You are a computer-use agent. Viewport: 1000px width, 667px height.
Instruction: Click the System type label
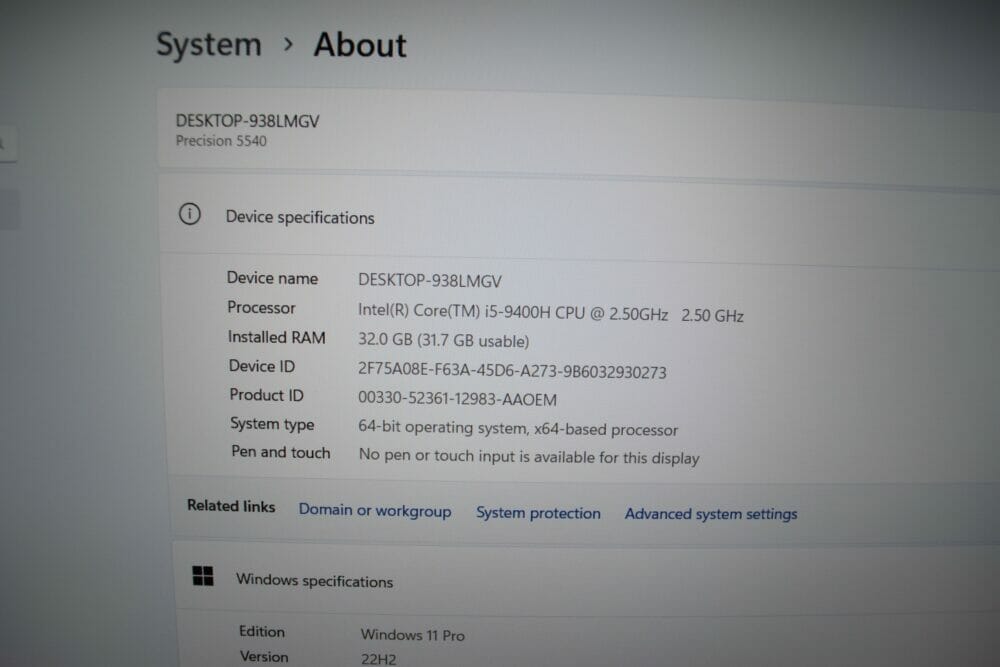click(x=272, y=424)
